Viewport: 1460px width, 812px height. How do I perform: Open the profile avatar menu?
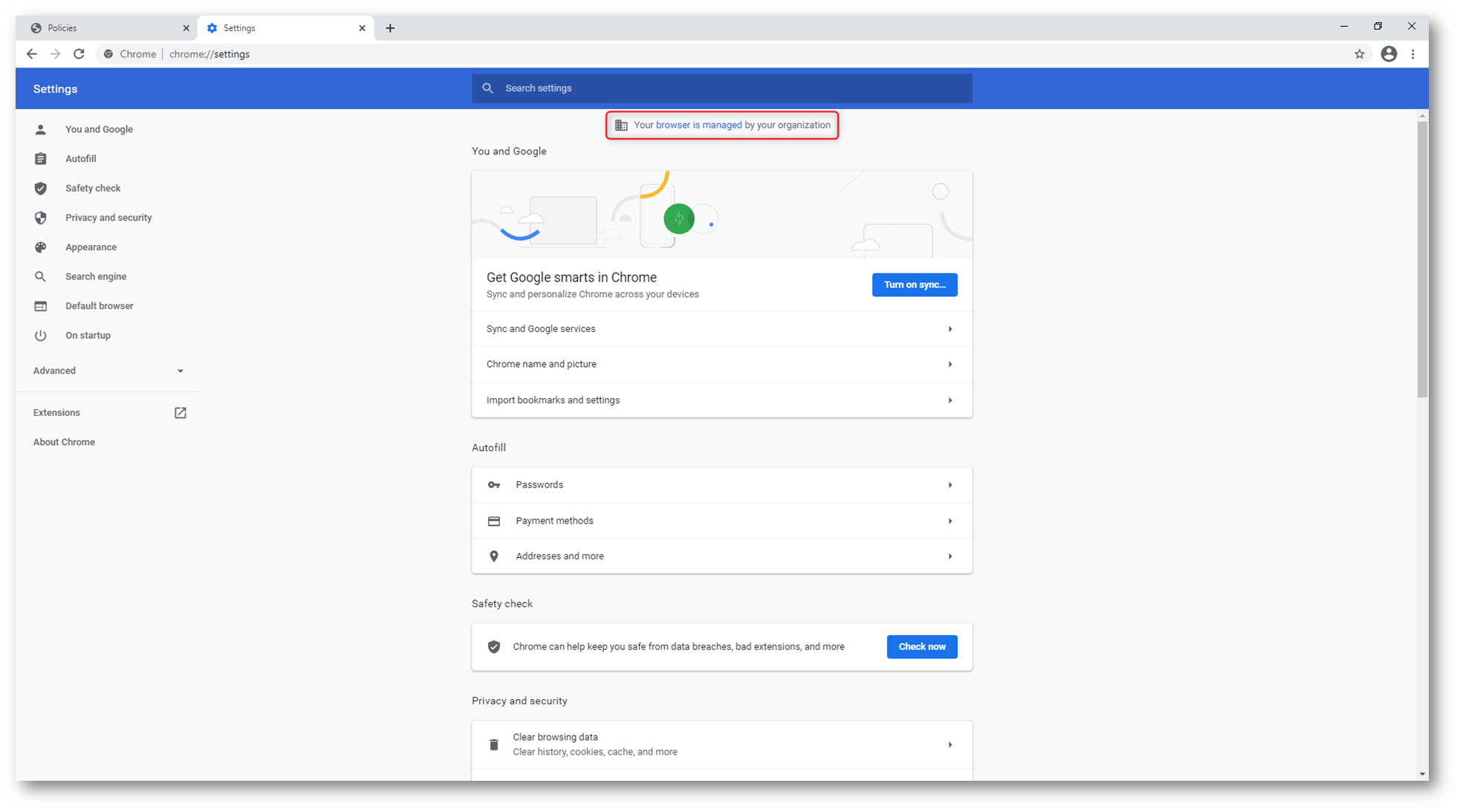[1389, 53]
